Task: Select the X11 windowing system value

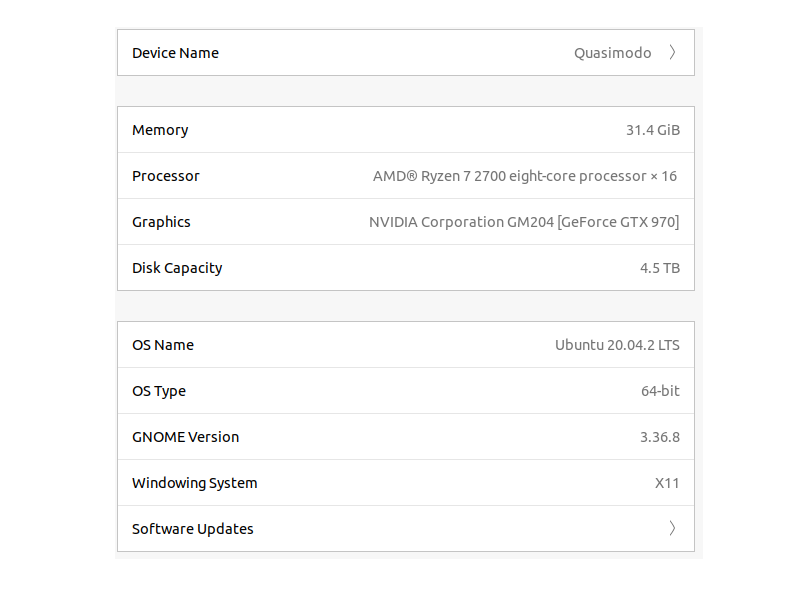Action: click(x=667, y=483)
